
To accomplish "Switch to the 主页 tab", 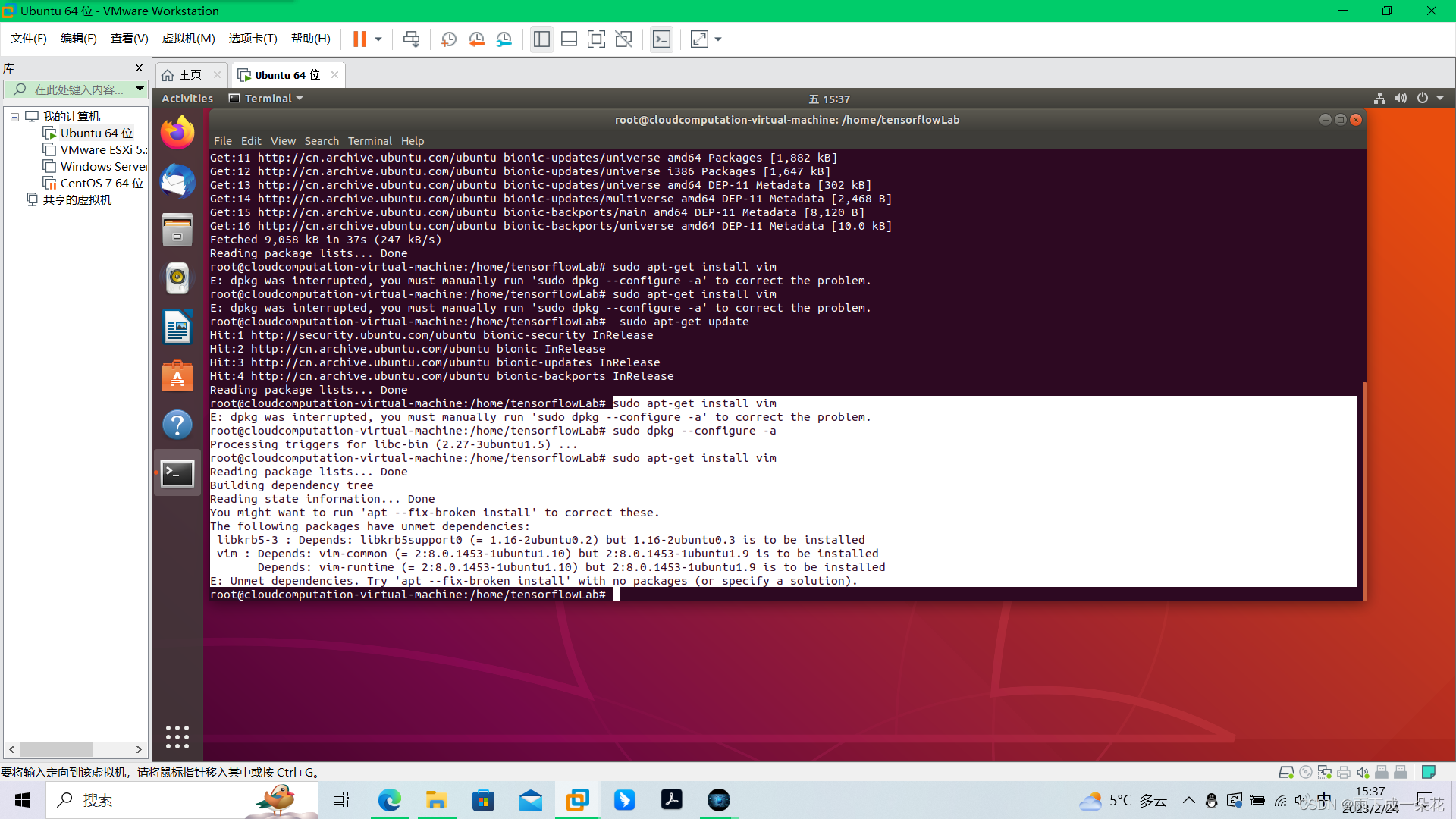I will pyautogui.click(x=190, y=74).
